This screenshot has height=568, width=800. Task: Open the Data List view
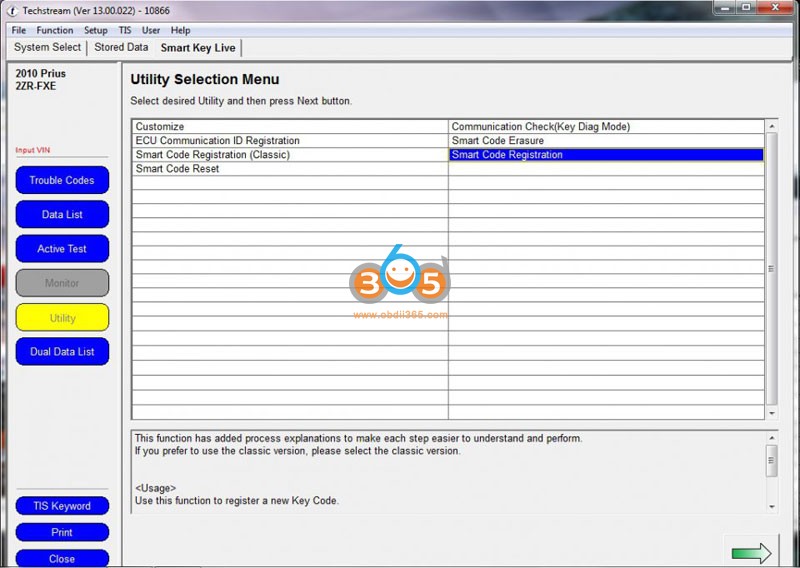tap(62, 214)
